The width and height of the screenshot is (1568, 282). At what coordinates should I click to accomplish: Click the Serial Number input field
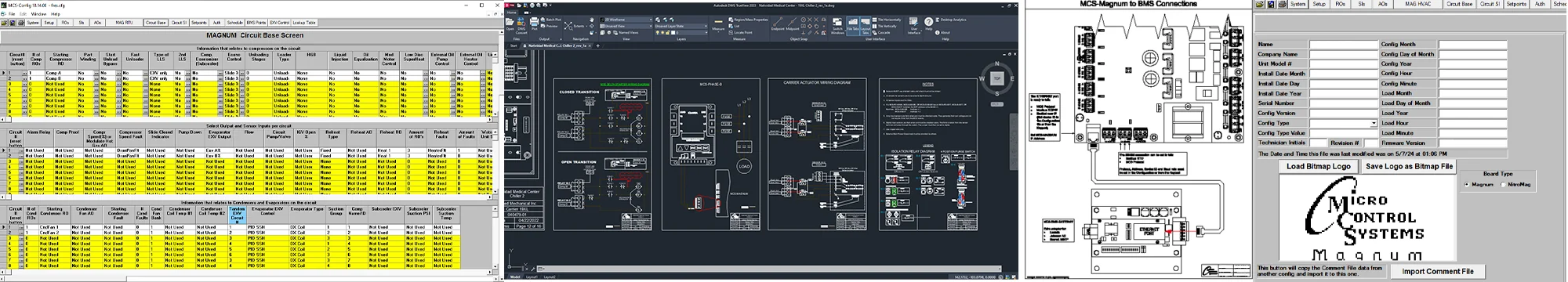tap(1344, 103)
